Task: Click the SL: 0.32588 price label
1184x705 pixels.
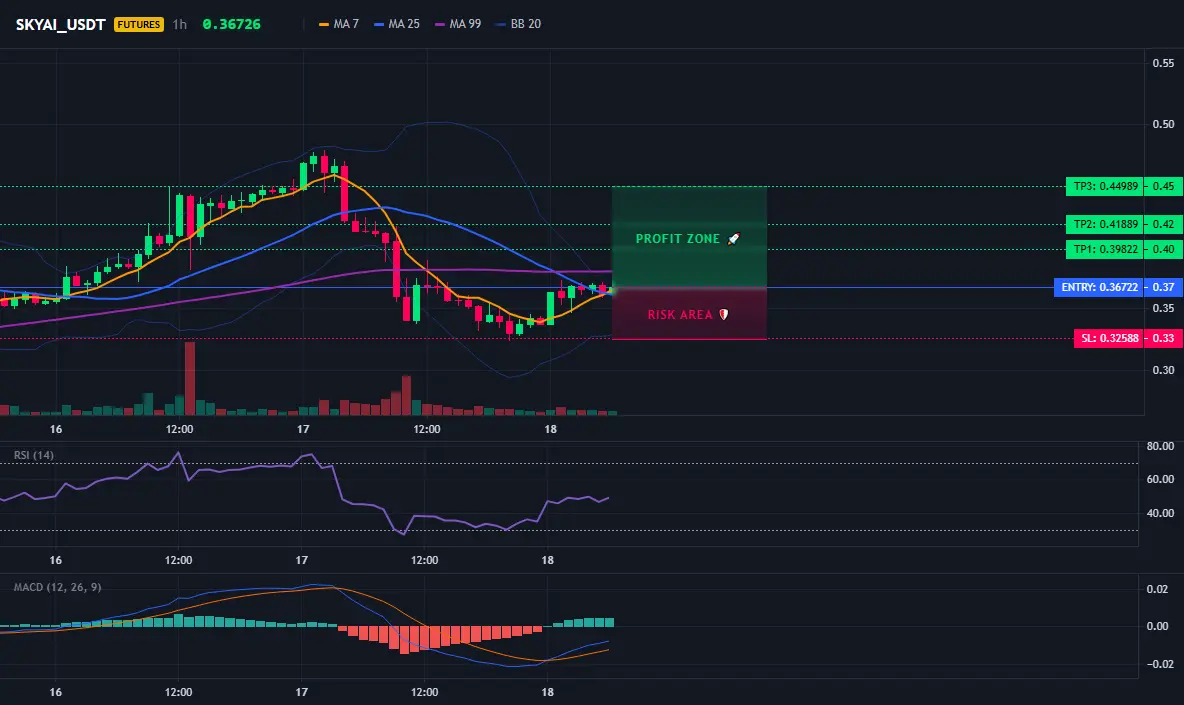Action: 1108,338
